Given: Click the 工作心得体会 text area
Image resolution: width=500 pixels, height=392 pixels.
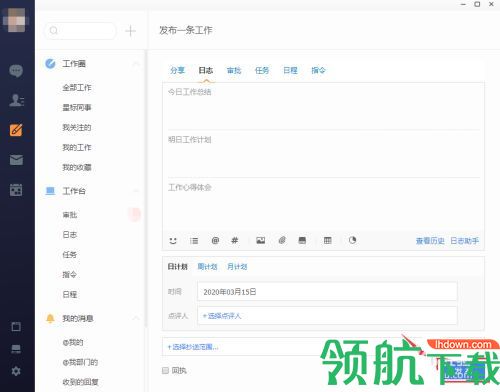Looking at the screenshot, I should click(323, 204).
